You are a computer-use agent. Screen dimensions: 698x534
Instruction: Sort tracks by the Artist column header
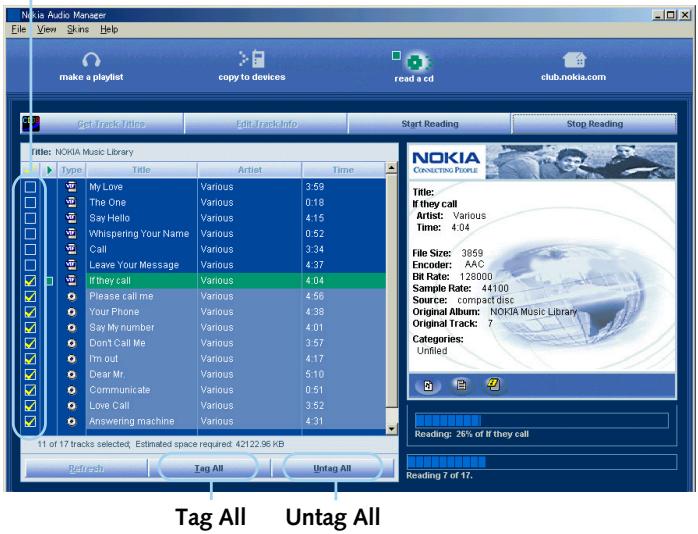(x=250, y=170)
